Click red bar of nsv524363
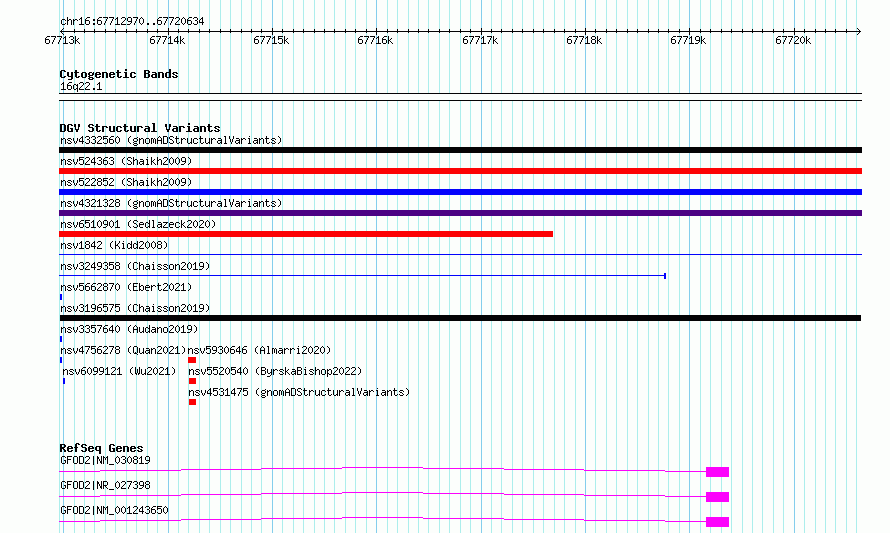This screenshot has height=533, width=890. (x=460, y=171)
